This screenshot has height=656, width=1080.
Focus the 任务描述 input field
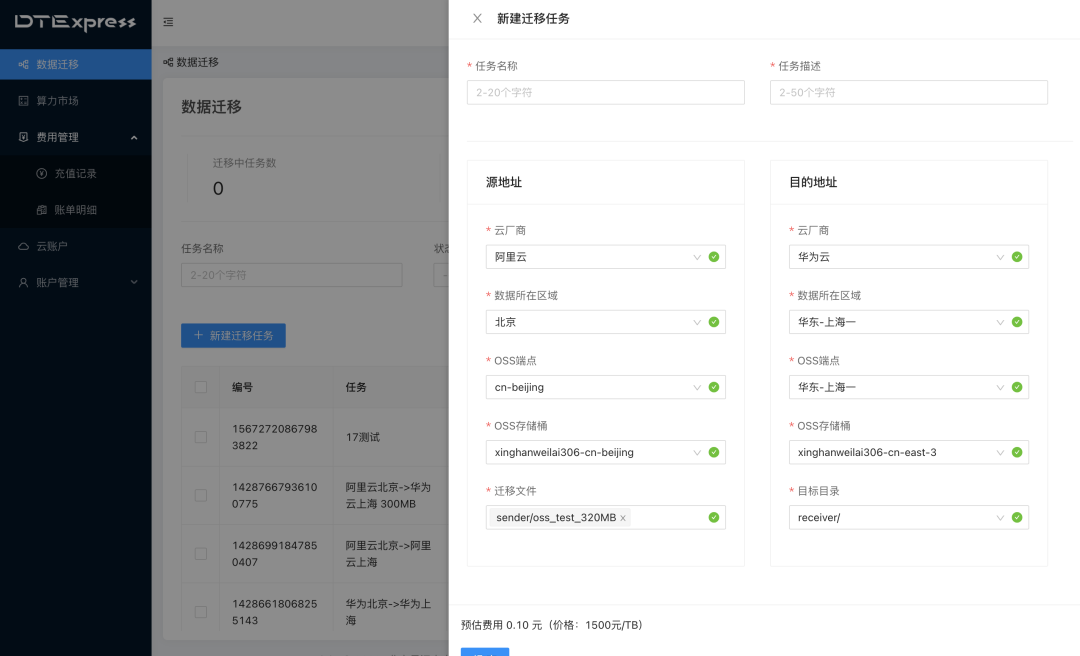click(x=908, y=92)
